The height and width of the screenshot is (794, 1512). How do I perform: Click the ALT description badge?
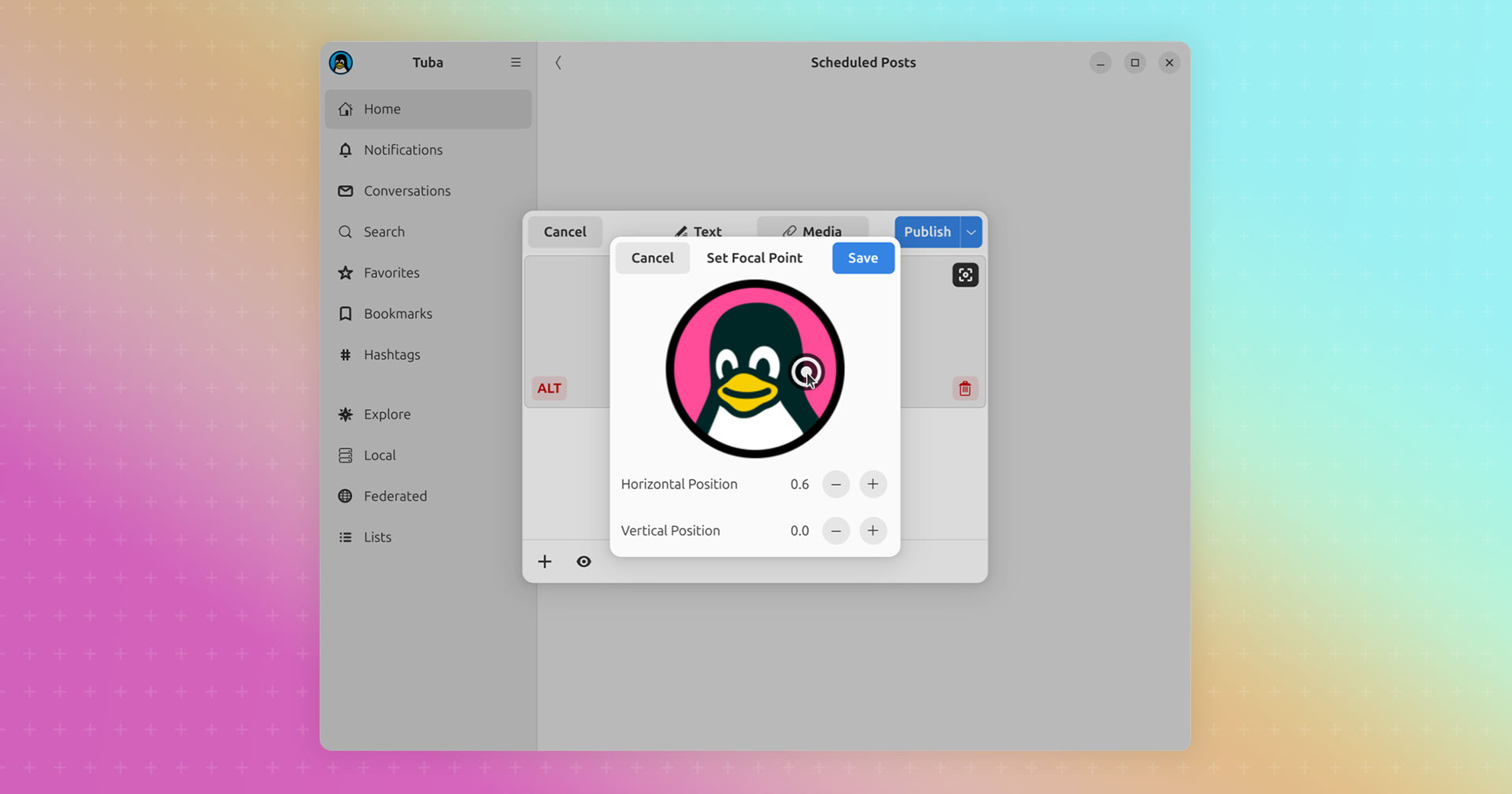click(549, 388)
